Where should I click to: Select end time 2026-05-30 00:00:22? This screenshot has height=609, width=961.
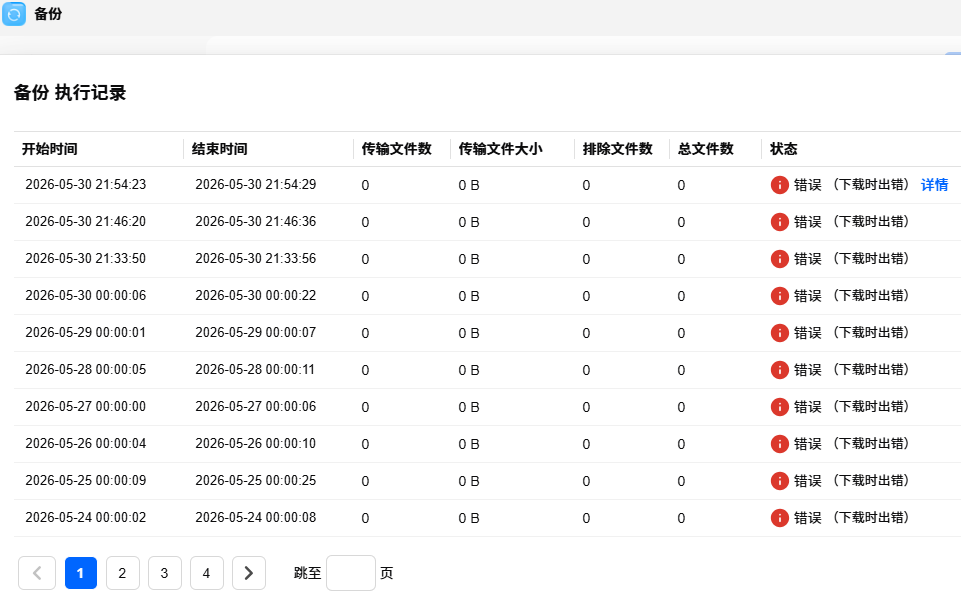coord(256,296)
